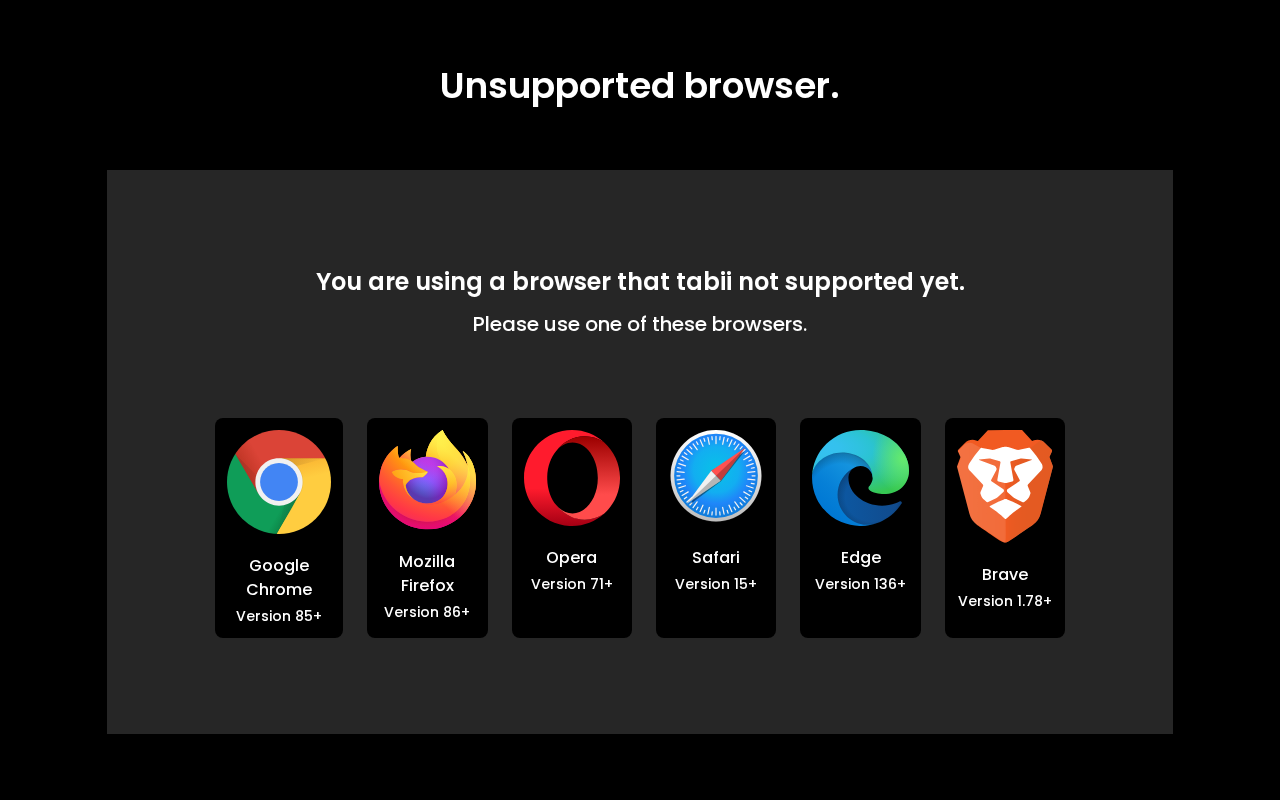Screen dimensions: 1280x800
Task: Open the Mozilla Firefox name link
Action: 427,574
